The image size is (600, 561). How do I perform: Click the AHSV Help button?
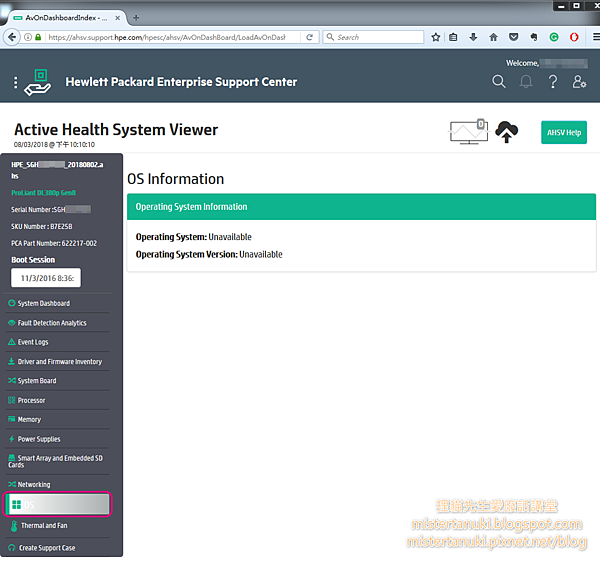(564, 132)
